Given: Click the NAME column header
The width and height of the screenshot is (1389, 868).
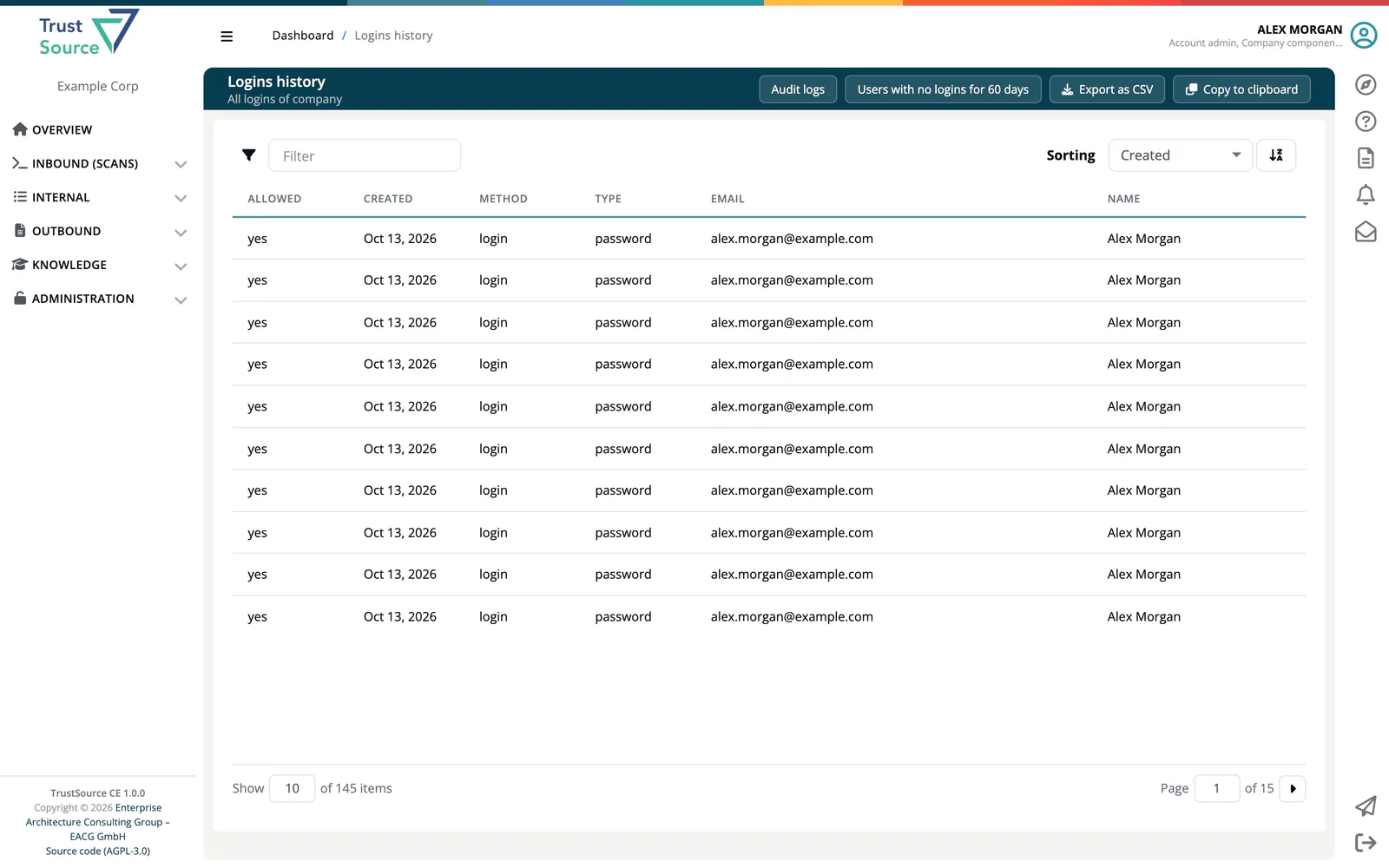Looking at the screenshot, I should [1123, 199].
